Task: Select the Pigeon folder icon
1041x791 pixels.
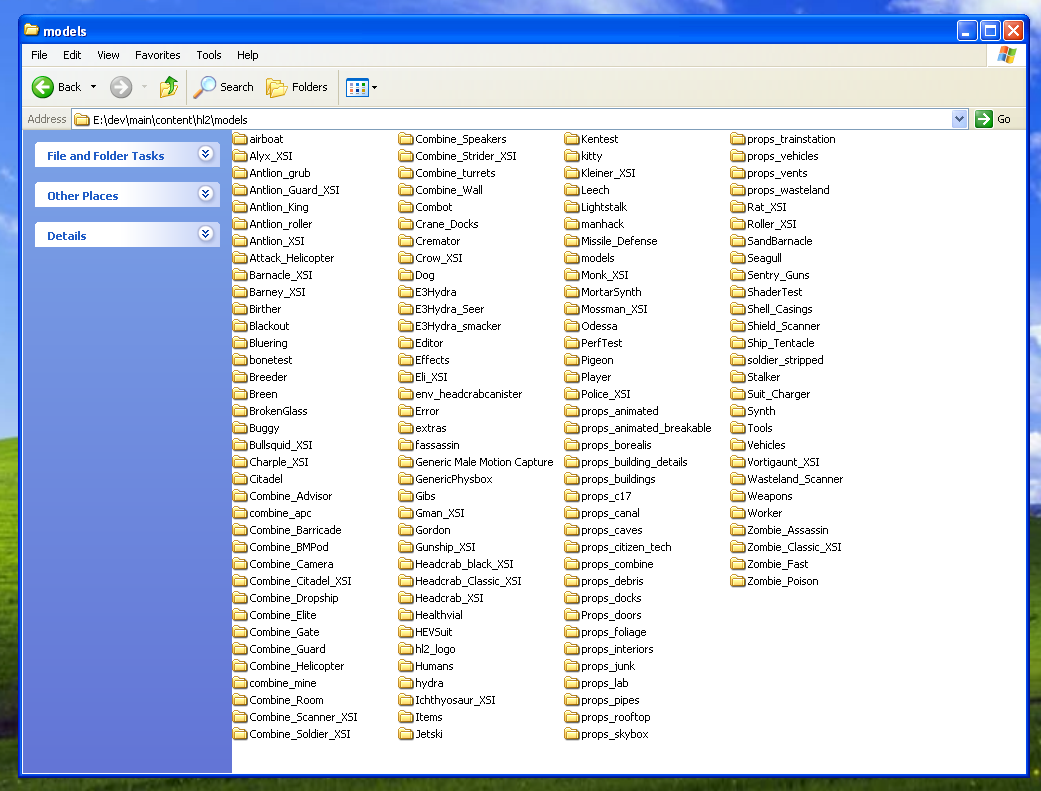Action: coord(572,360)
